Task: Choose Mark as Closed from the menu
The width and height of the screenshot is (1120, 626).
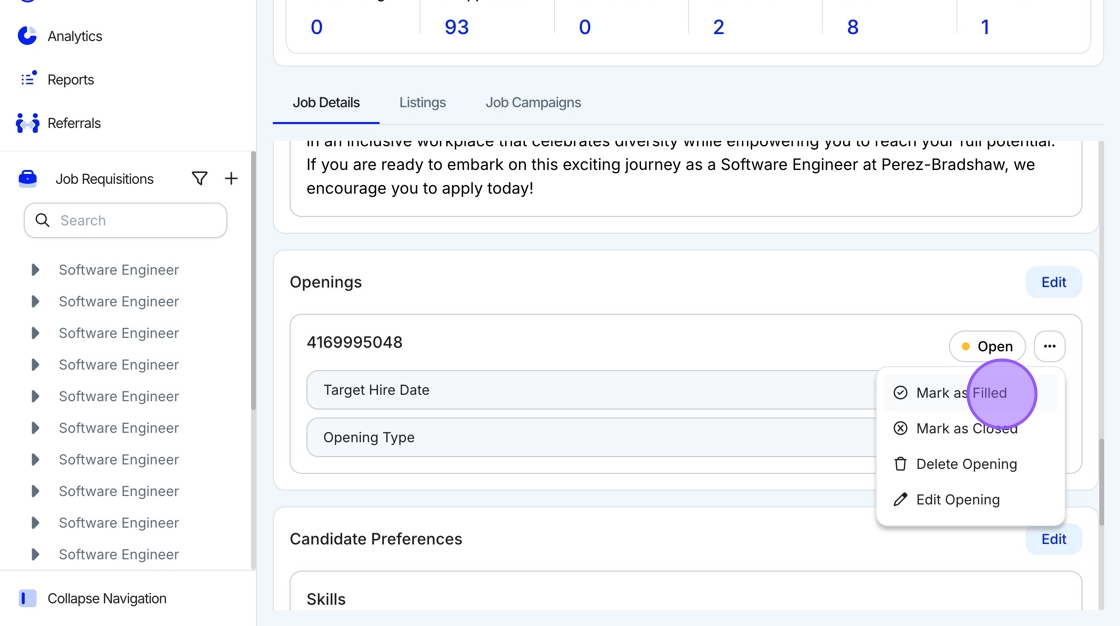Action: tap(970, 428)
